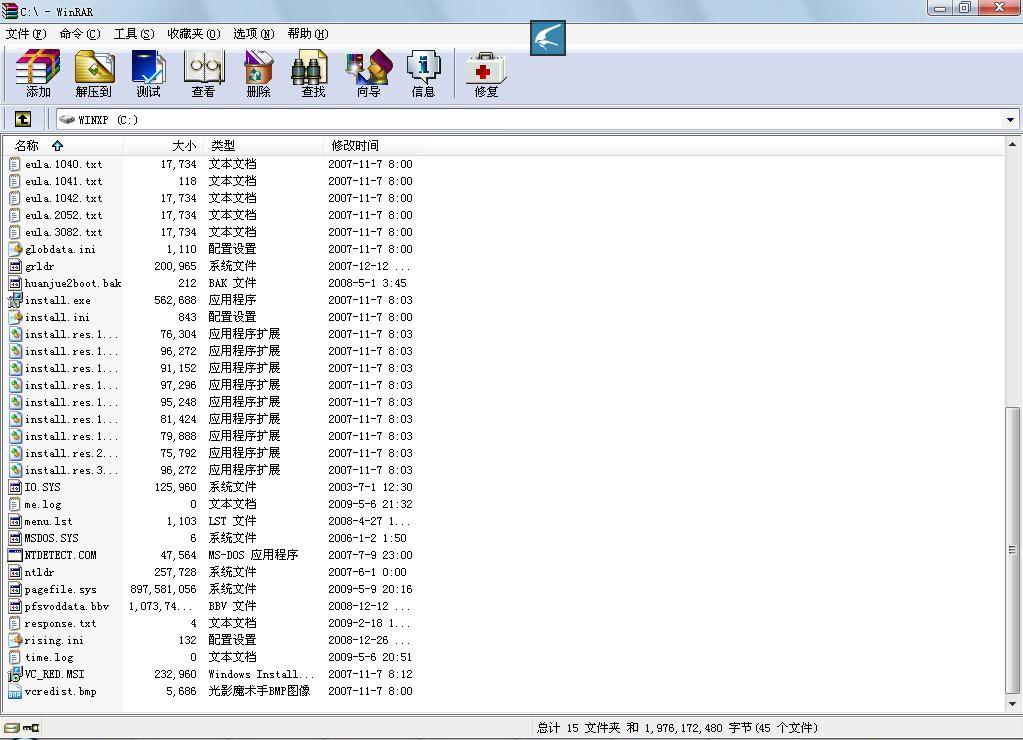The height and width of the screenshot is (740, 1023).
Task: Click the drive icon in status bar
Action: (x=11, y=727)
